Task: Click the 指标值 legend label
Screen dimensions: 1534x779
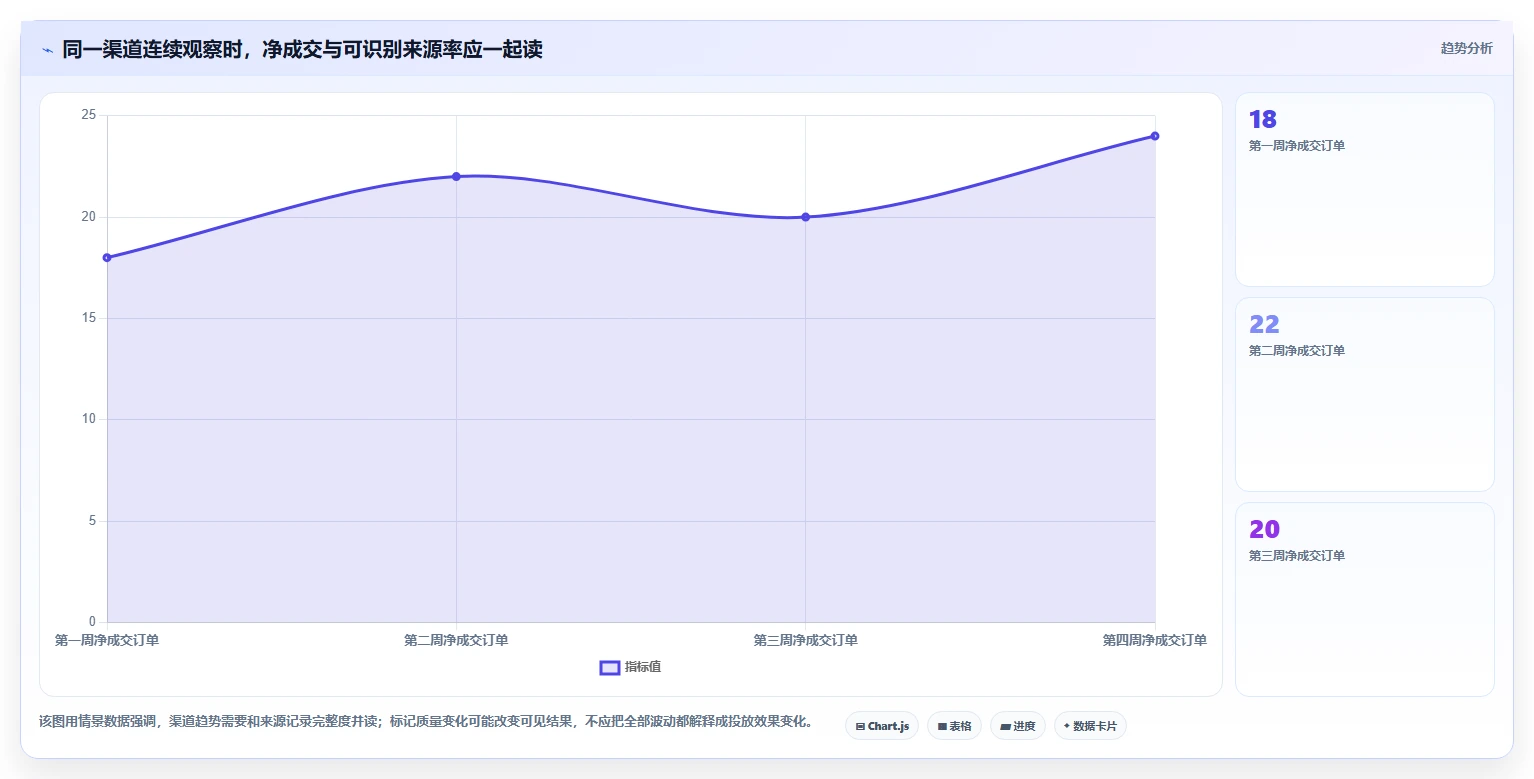Action: pyautogui.click(x=643, y=668)
